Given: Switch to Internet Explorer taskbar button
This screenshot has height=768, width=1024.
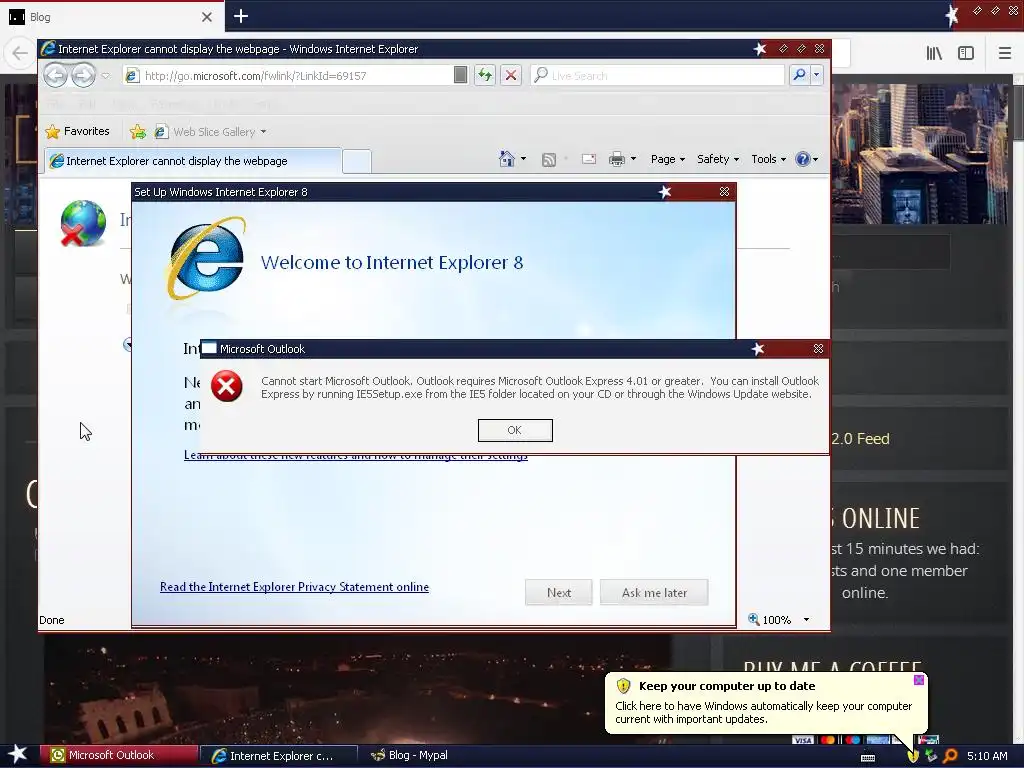Looking at the screenshot, I should pos(278,756).
